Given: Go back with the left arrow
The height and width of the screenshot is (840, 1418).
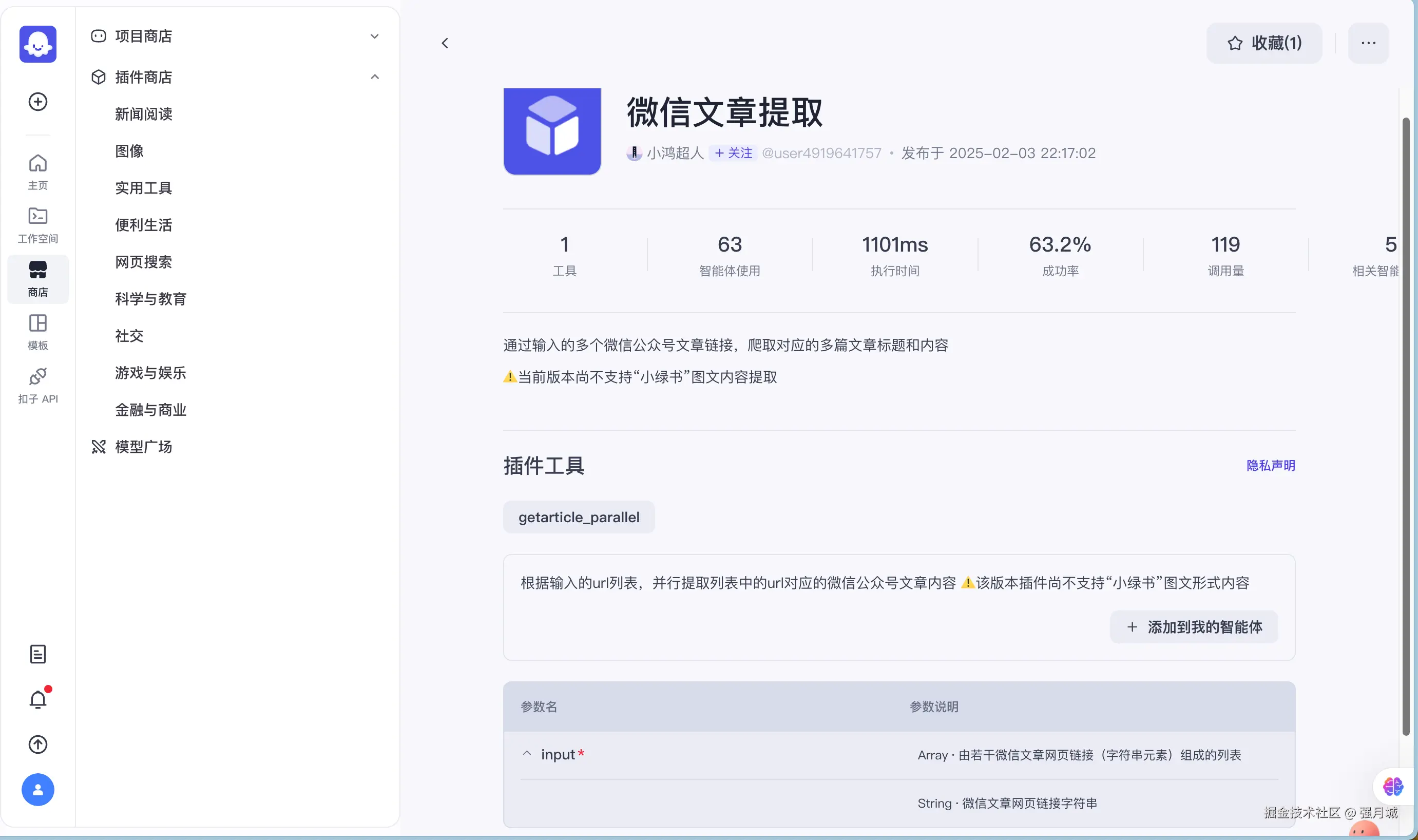Looking at the screenshot, I should point(445,43).
